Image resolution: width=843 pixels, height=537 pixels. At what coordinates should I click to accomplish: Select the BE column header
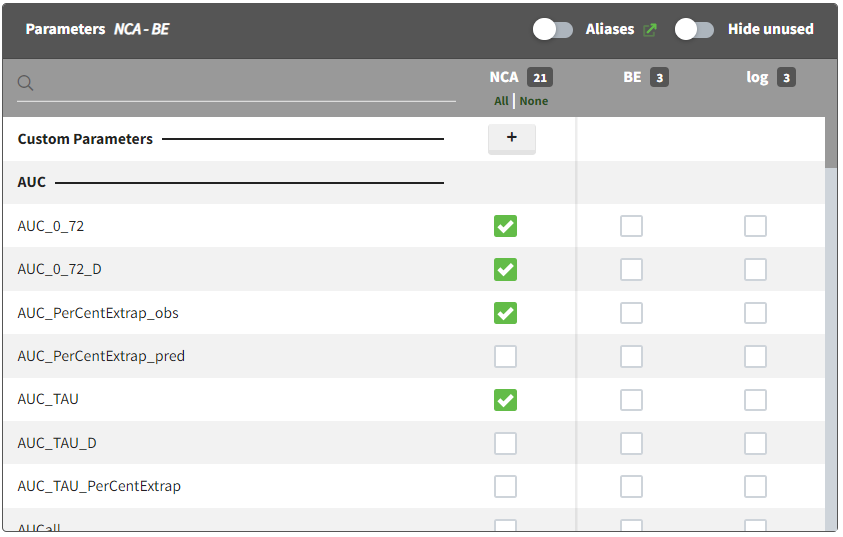pos(632,77)
